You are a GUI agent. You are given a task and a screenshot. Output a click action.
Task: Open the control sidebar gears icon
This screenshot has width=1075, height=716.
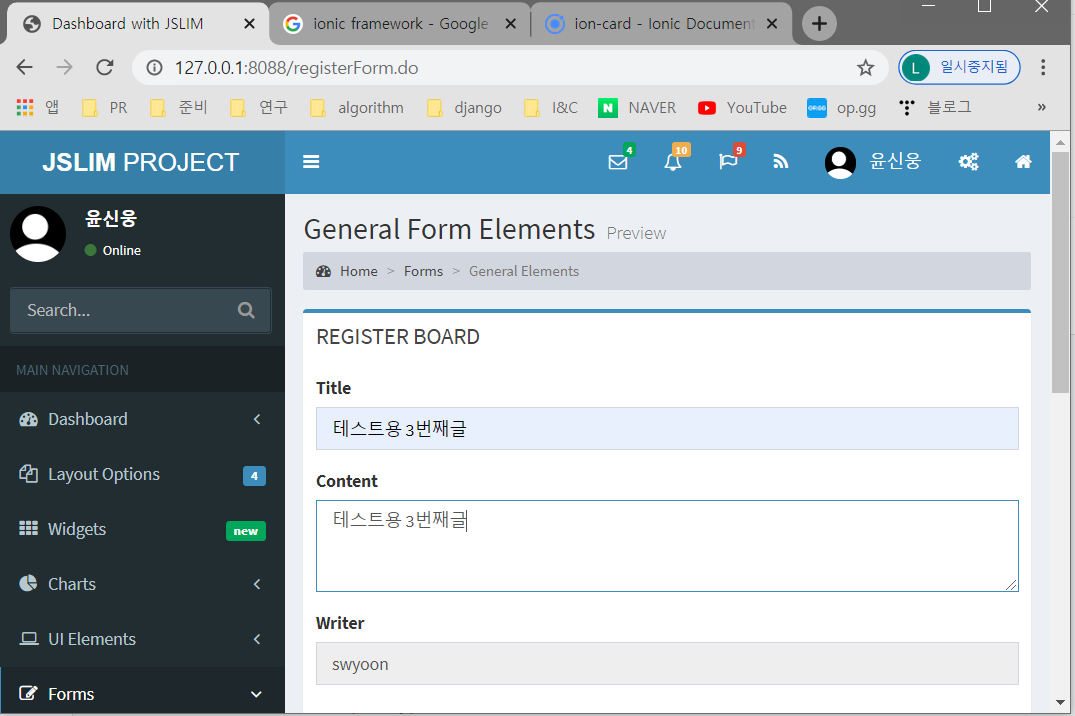click(968, 162)
